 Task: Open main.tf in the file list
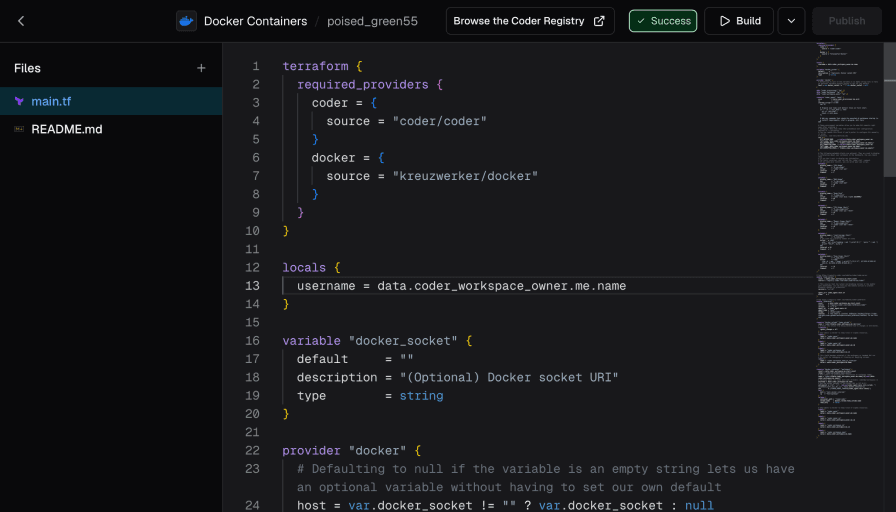click(x=111, y=101)
